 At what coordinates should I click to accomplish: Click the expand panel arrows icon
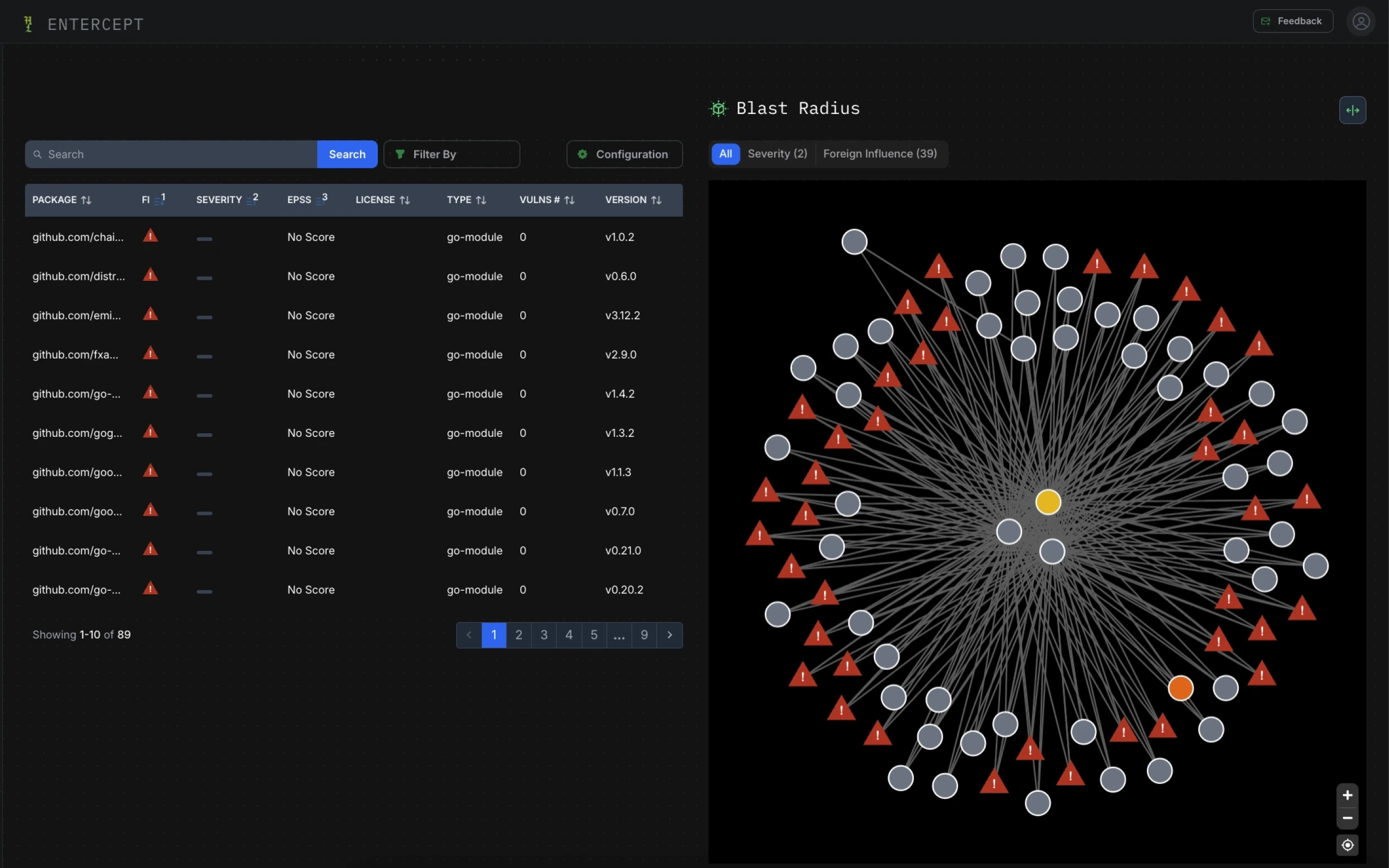tap(1352, 110)
